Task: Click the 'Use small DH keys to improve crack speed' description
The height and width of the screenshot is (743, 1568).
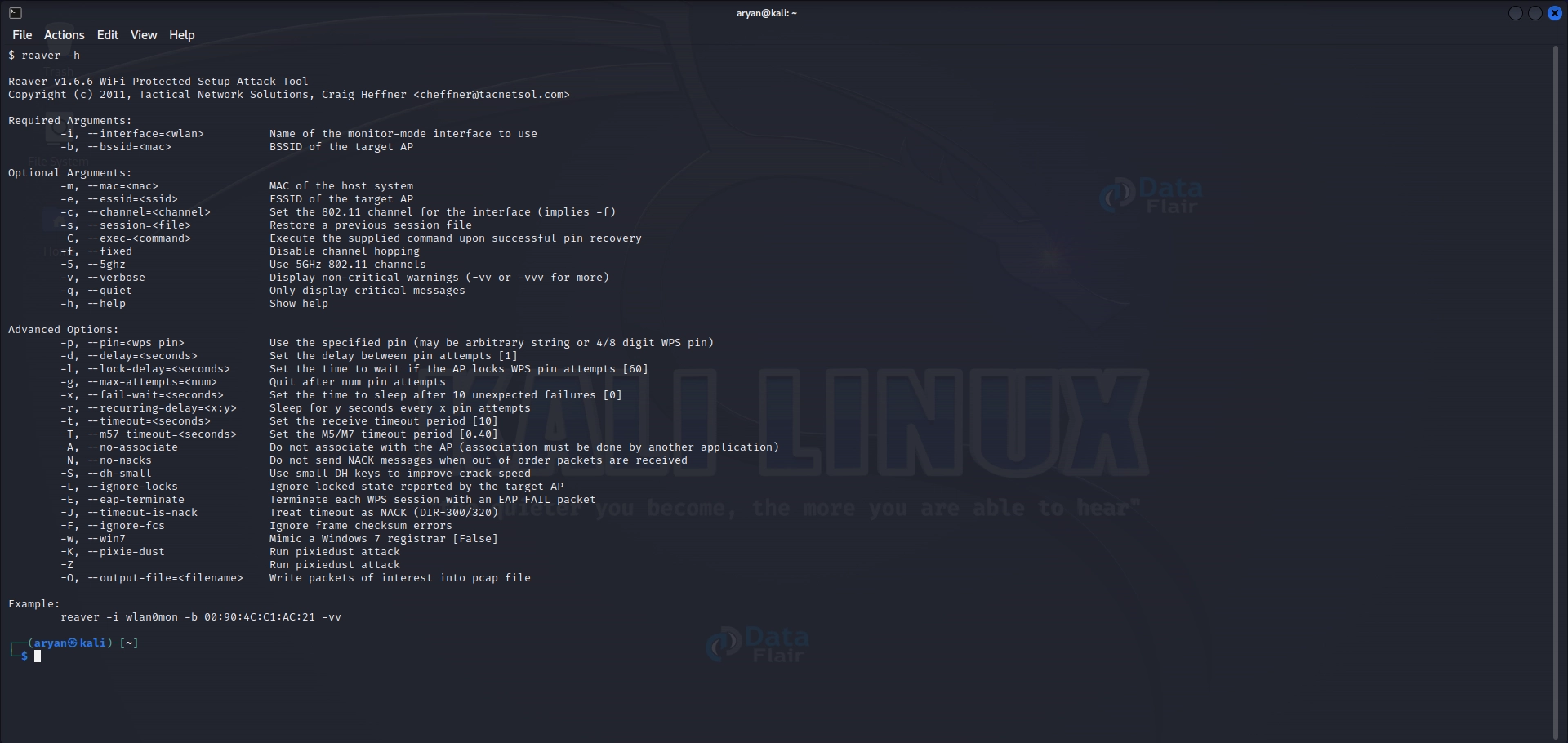Action: pos(400,474)
